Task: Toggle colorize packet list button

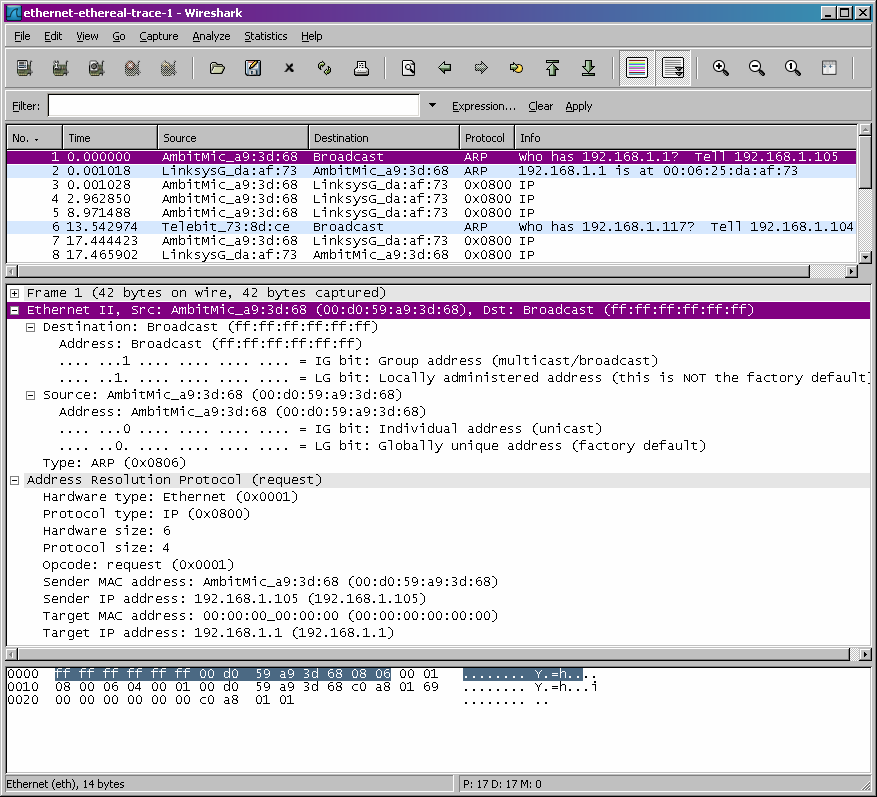Action: tap(637, 68)
